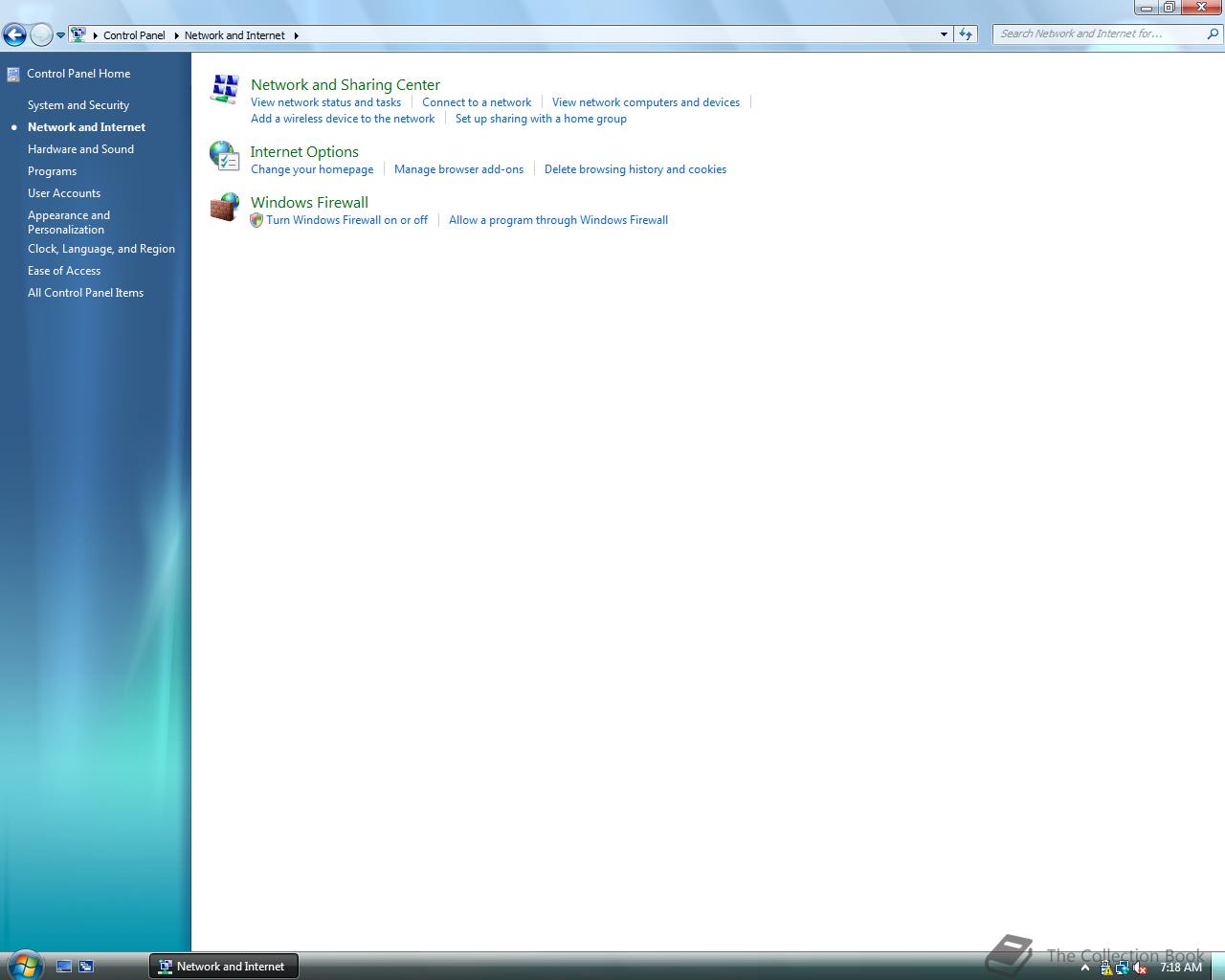Click the network globe tray icon
This screenshot has height=980, width=1225.
[1123, 968]
